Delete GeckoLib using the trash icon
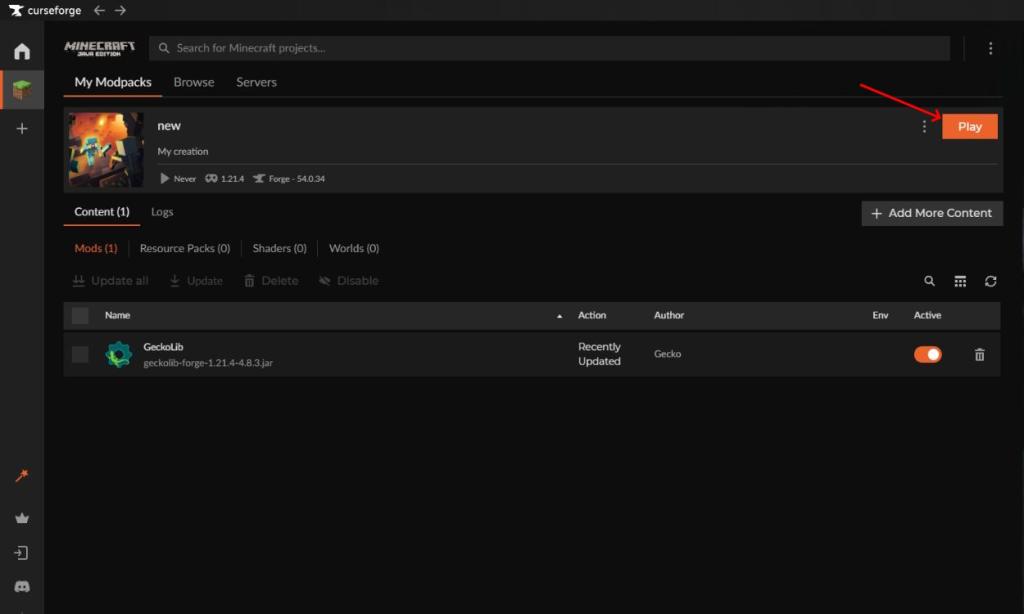Image resolution: width=1024 pixels, height=614 pixels. tap(979, 355)
